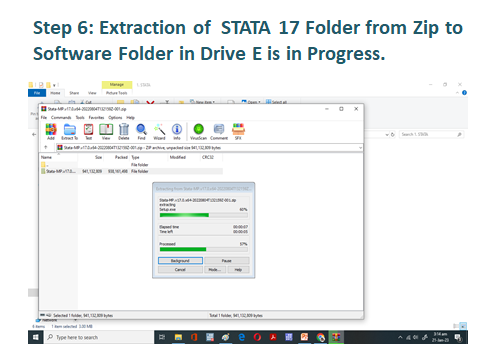Click the SFX archive icon
Viewport: 480px width, 360px height.
coord(238,131)
